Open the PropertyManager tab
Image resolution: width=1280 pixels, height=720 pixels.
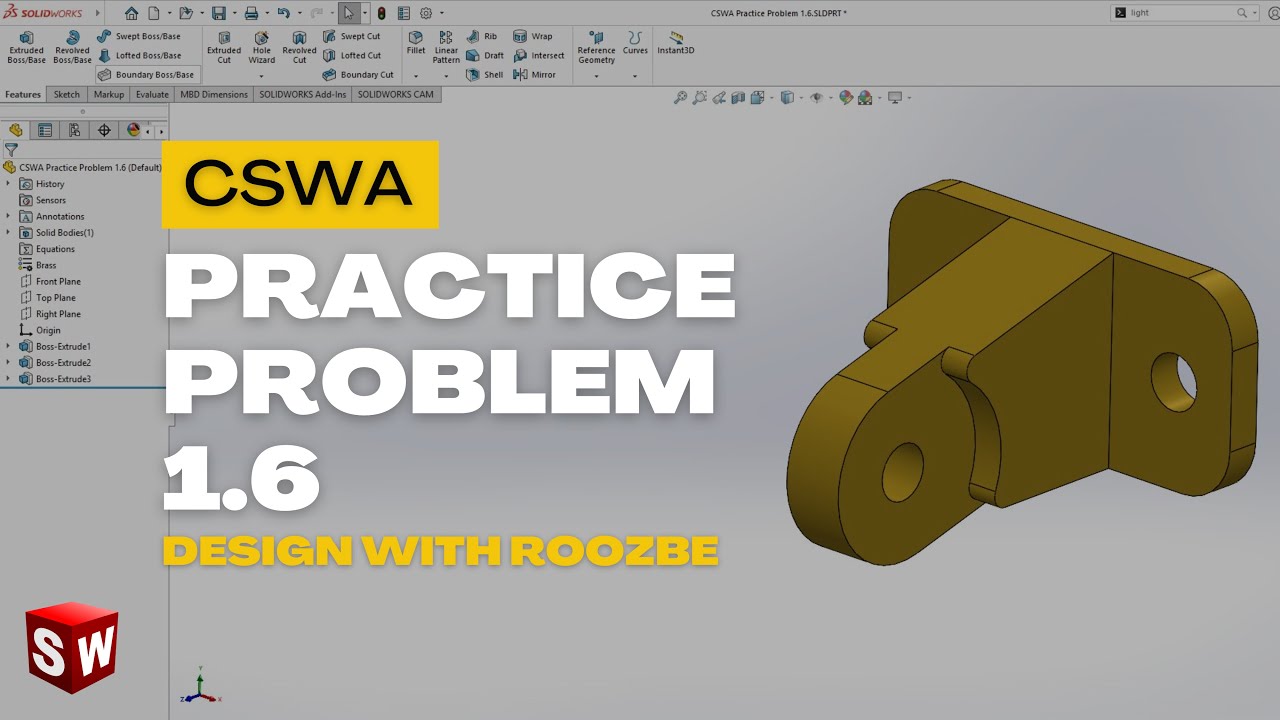pos(45,130)
